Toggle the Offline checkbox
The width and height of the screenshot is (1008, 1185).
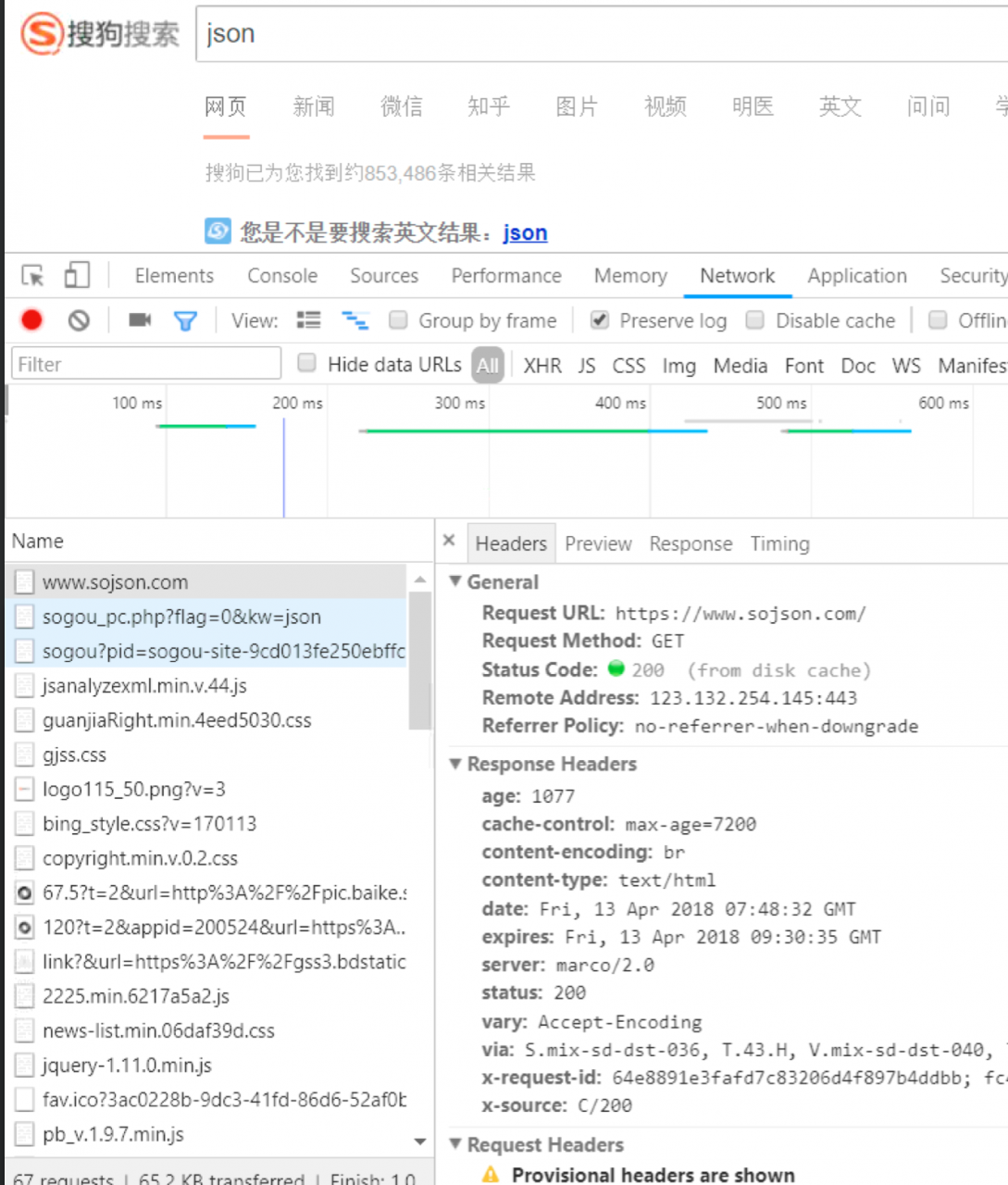[x=938, y=320]
